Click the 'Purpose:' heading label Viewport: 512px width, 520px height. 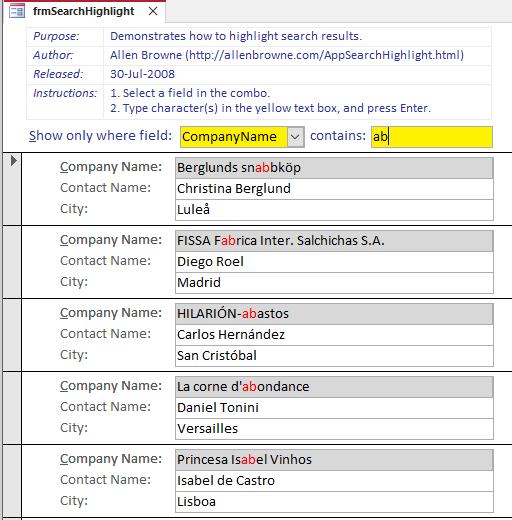point(56,36)
